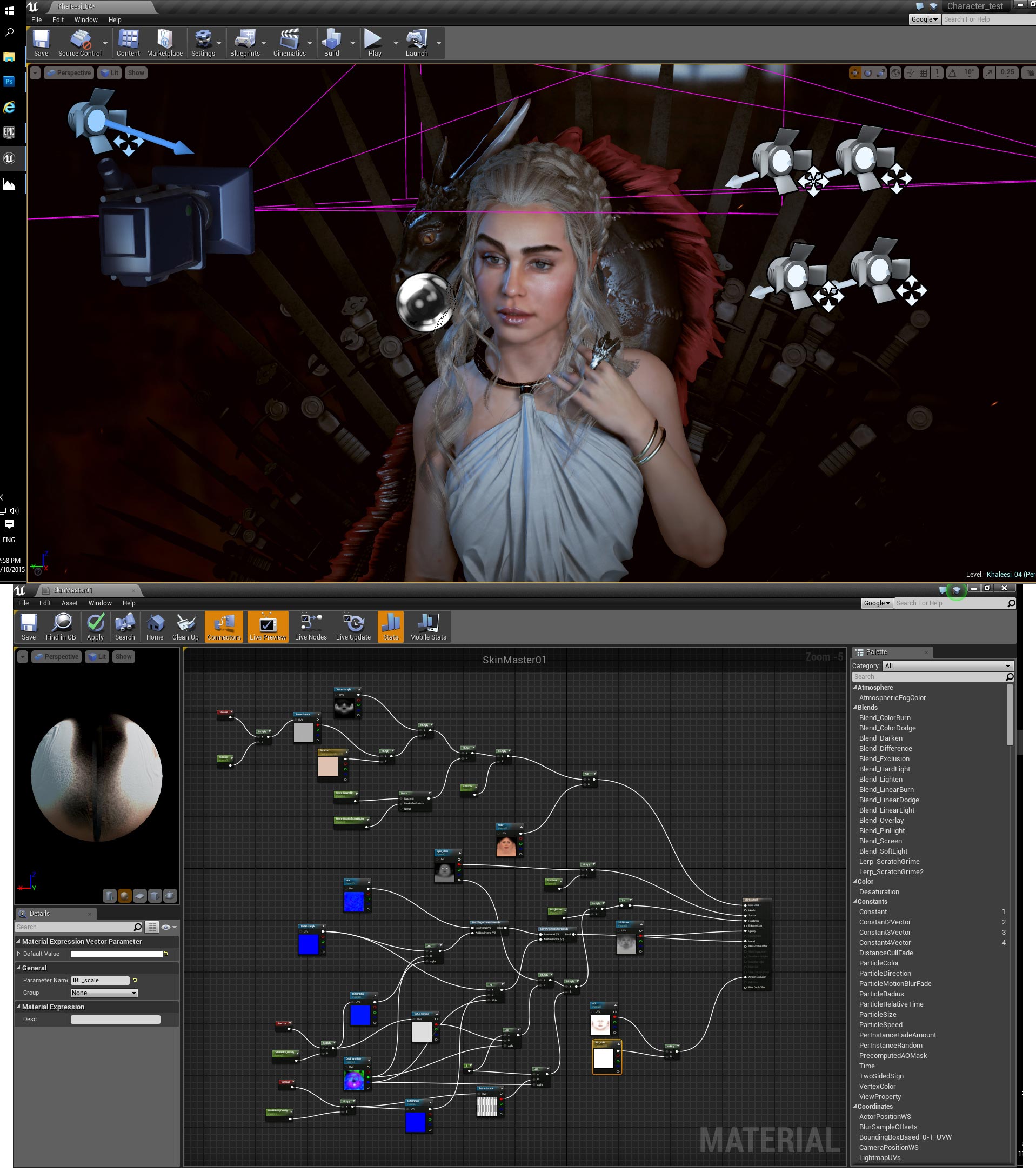The image size is (1036, 1172).
Task: Click the Launch toolbar icon
Action: 417,43
